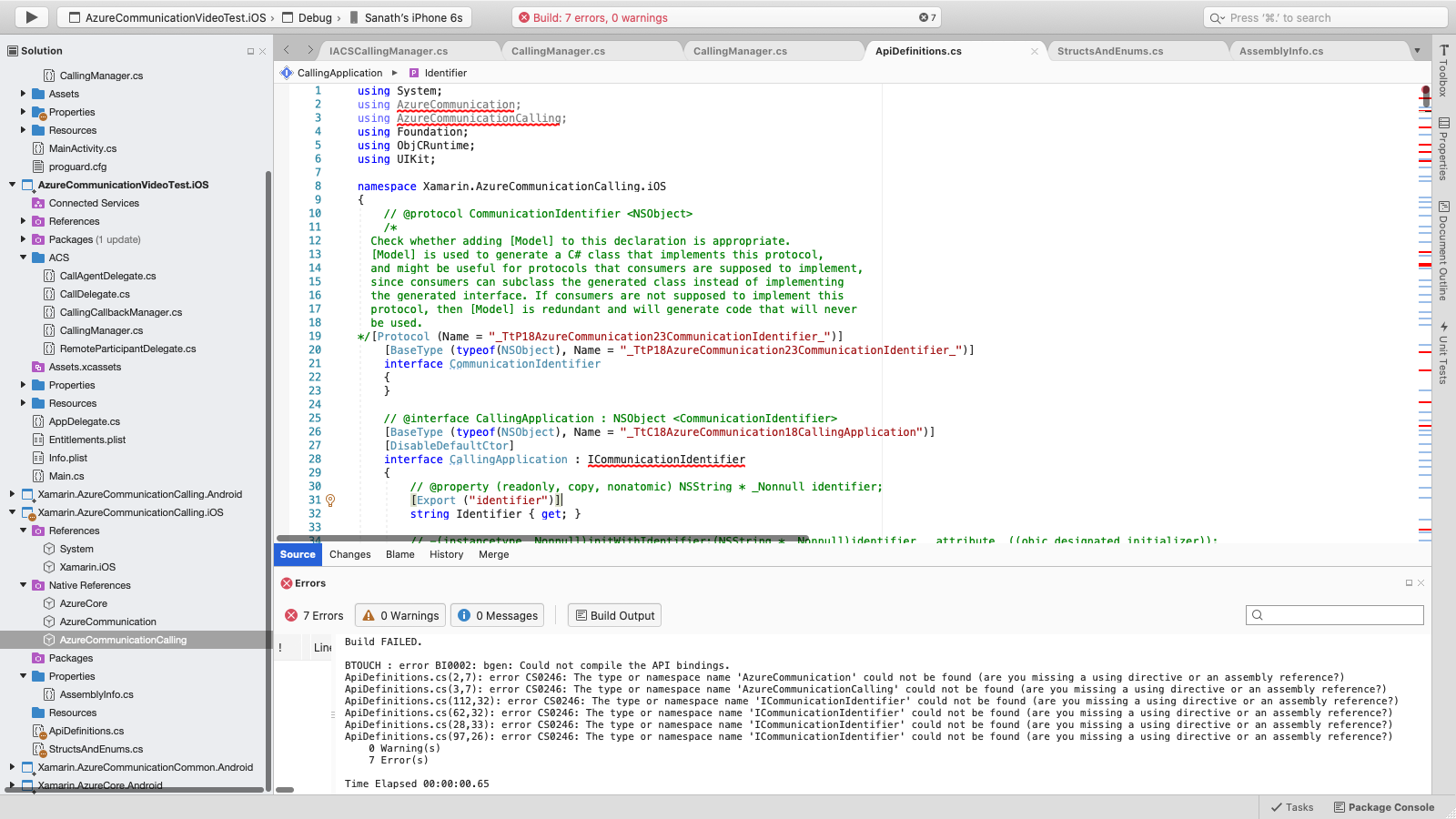This screenshot has height=819, width=1456.
Task: Dock the Errors panel icon
Action: (1409, 583)
